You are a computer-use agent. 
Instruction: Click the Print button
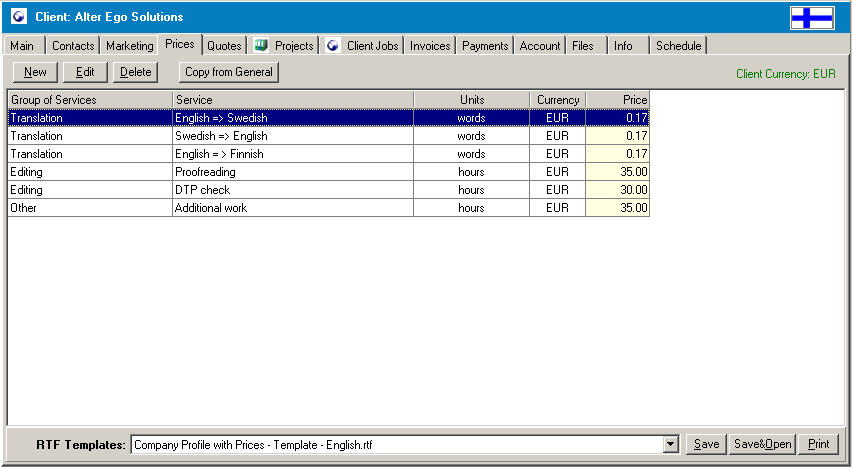pos(818,444)
